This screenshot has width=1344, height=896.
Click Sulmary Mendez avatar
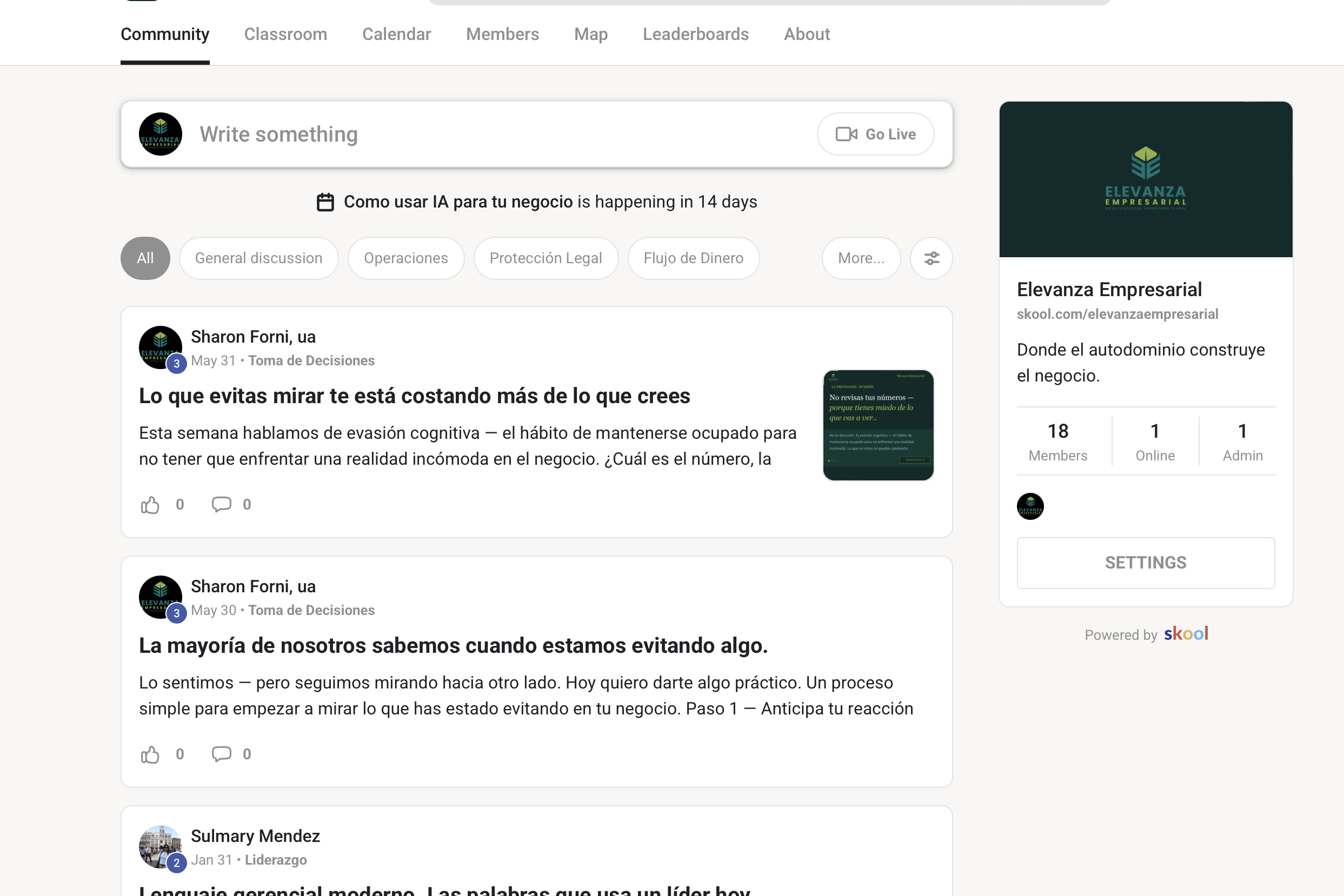(x=161, y=847)
